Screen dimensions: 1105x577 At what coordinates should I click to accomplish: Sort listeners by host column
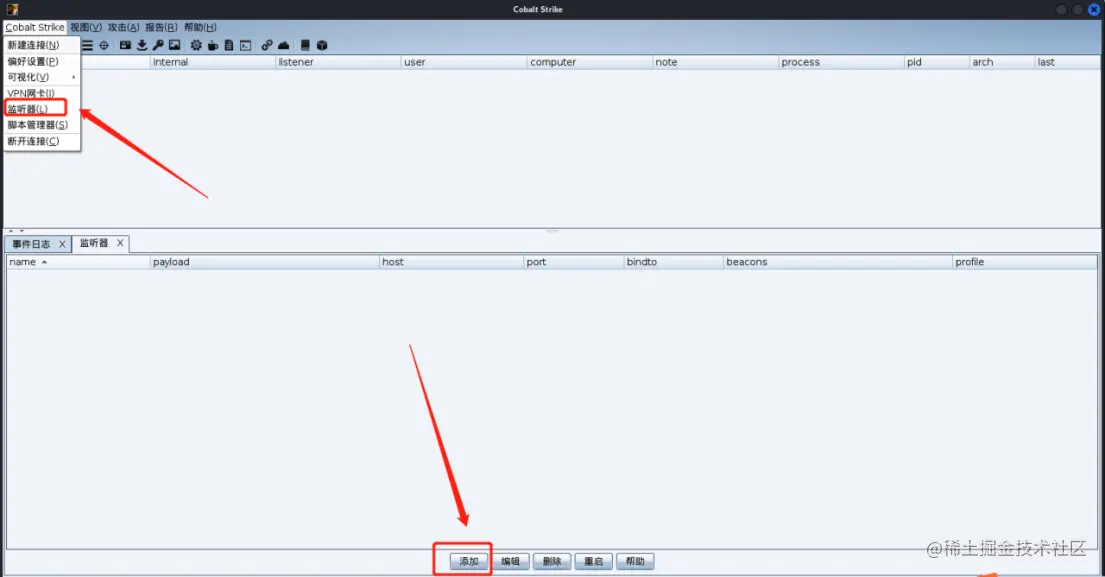pyautogui.click(x=452, y=262)
